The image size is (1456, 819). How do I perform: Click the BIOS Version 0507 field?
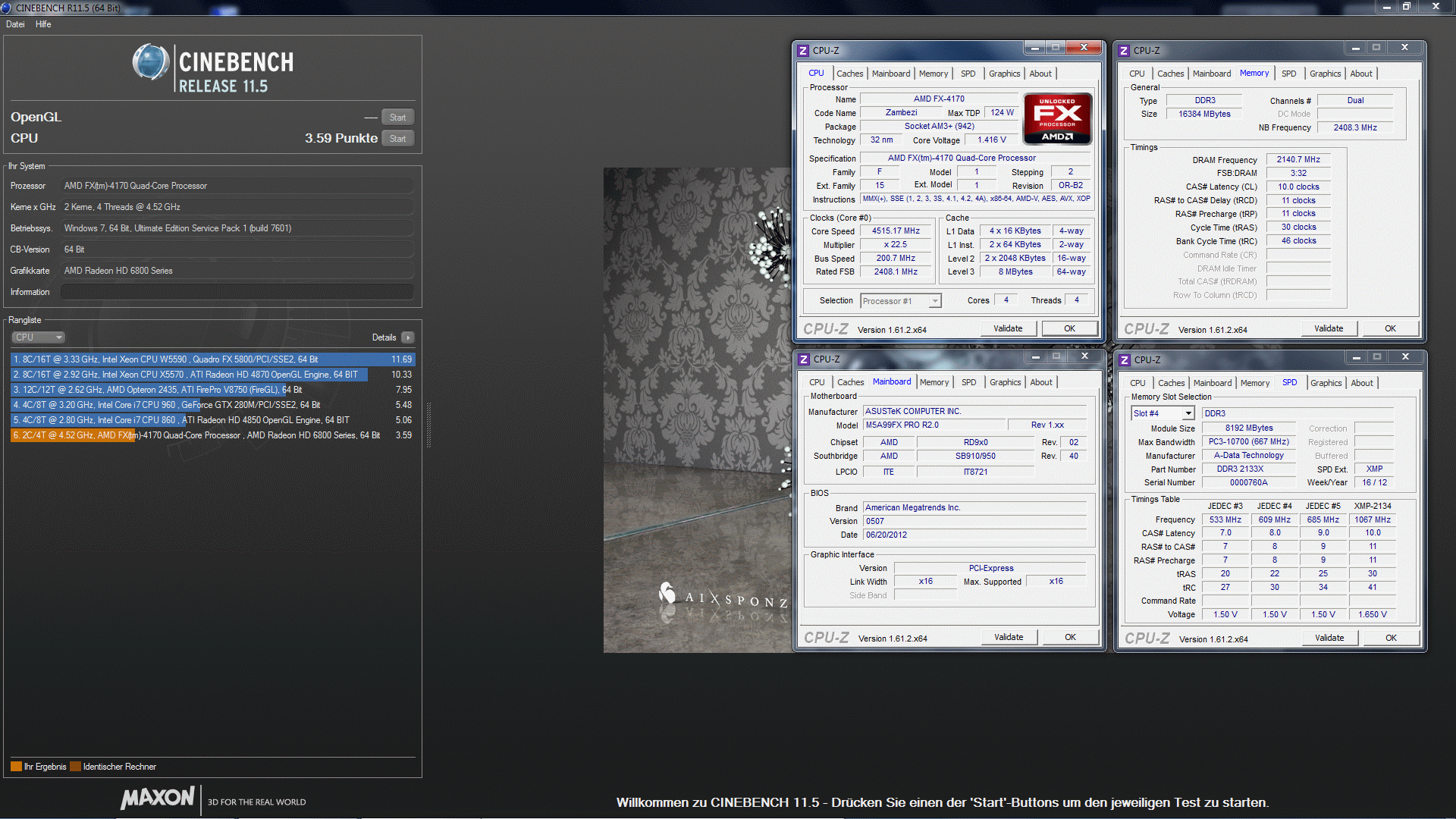pos(975,522)
